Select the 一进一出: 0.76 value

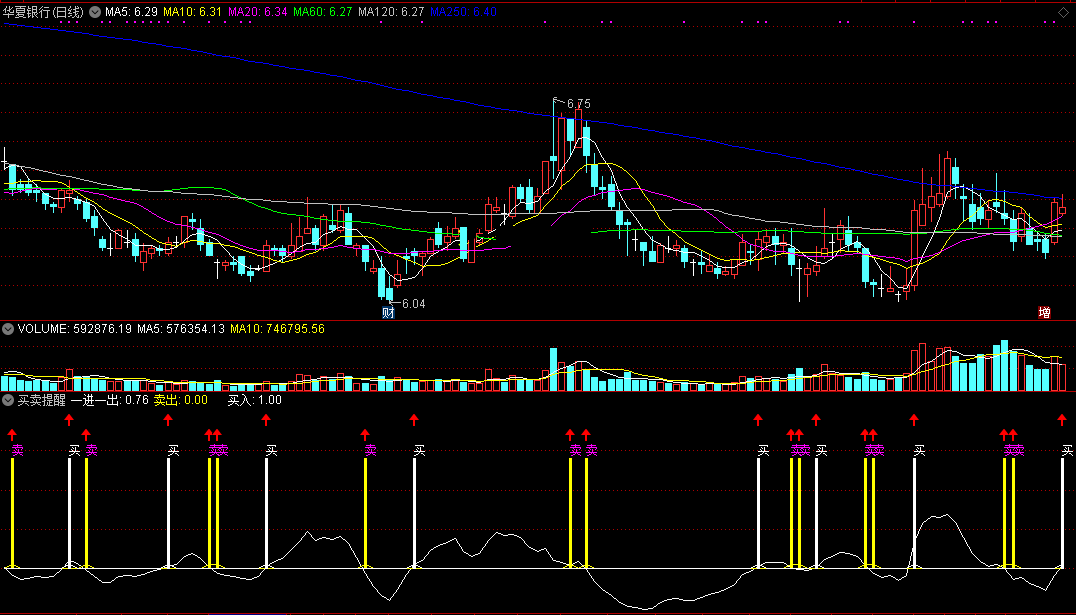pyautogui.click(x=110, y=400)
